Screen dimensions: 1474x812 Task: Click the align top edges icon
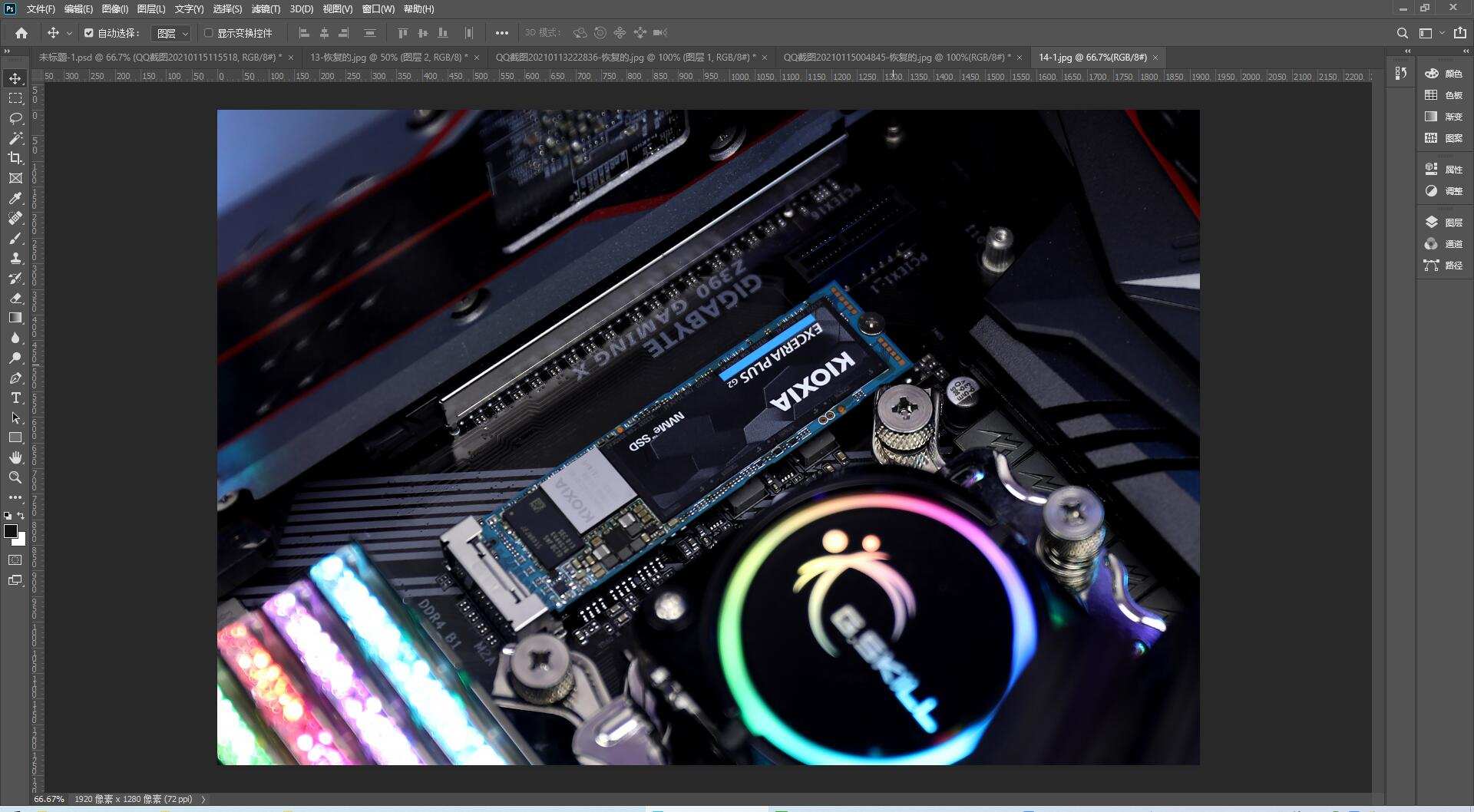pyautogui.click(x=402, y=33)
